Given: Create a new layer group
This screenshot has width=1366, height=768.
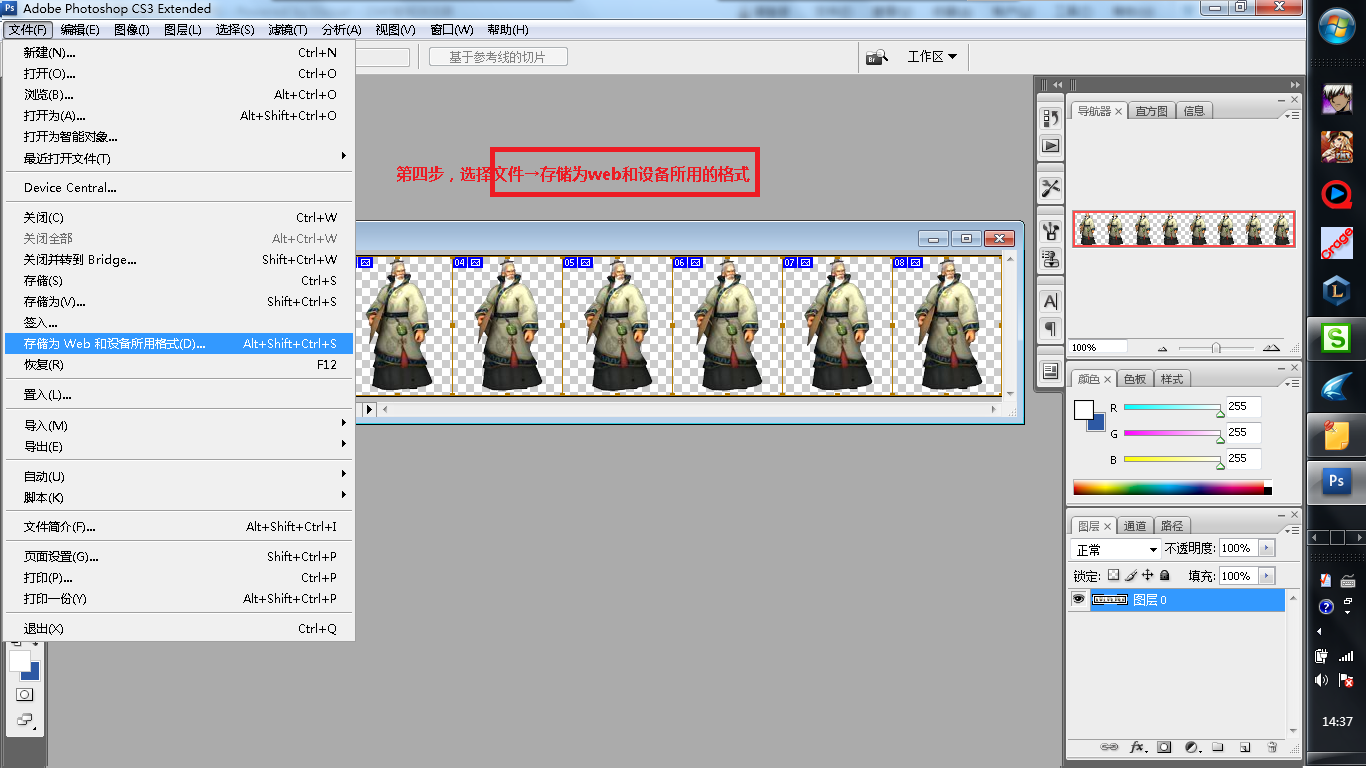Looking at the screenshot, I should (x=1218, y=747).
